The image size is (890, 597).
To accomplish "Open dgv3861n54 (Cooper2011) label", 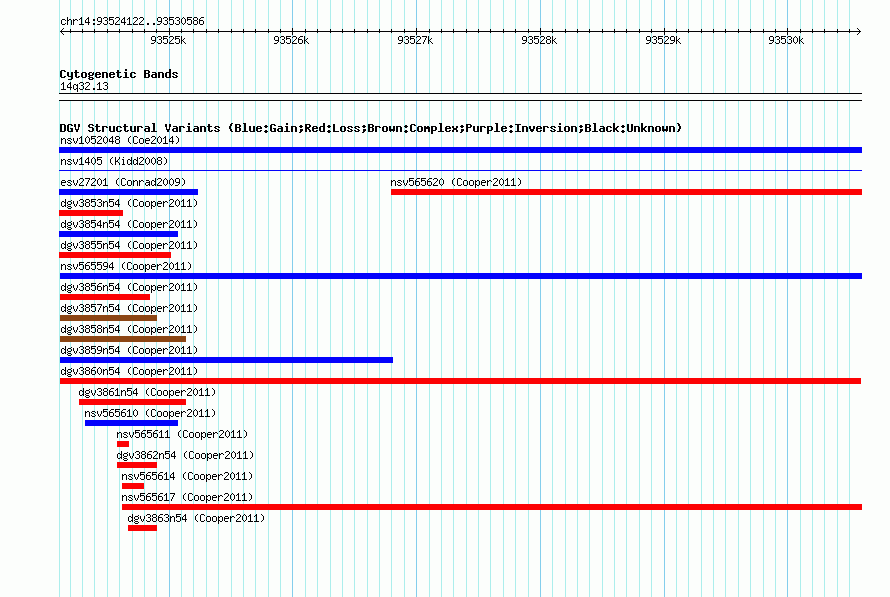I will [147, 392].
